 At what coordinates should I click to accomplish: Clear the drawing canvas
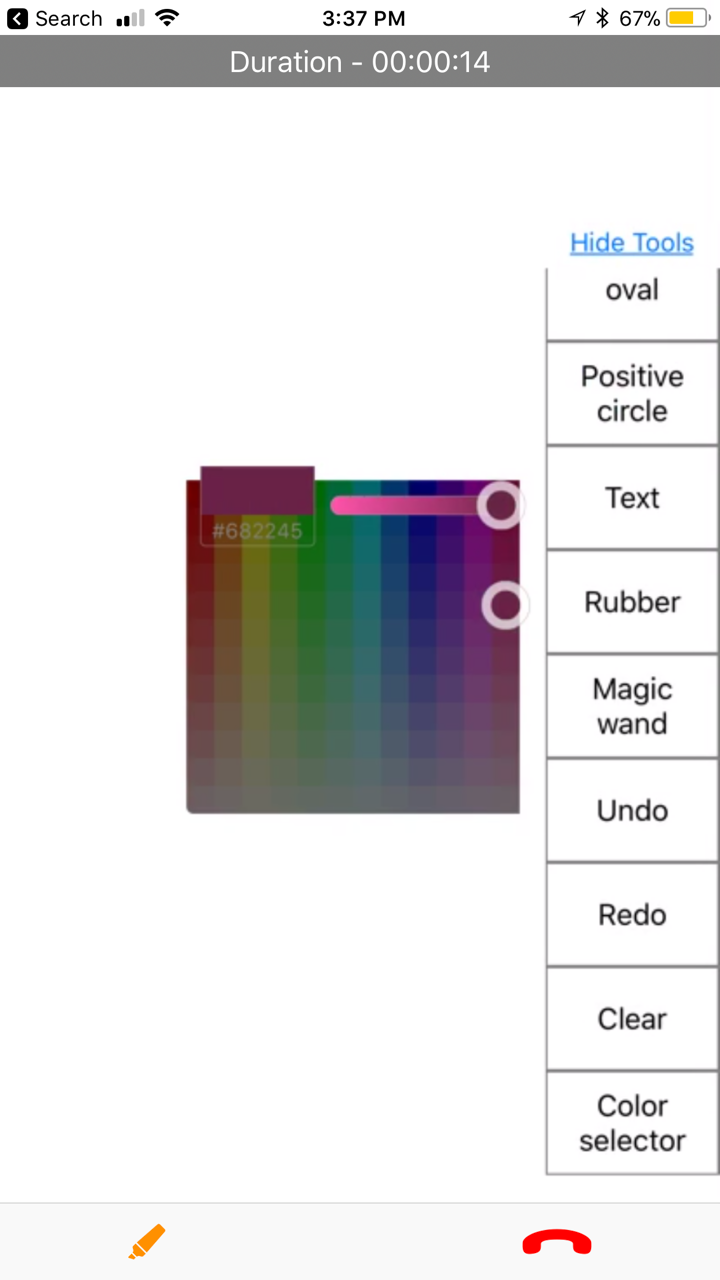[x=632, y=1018]
